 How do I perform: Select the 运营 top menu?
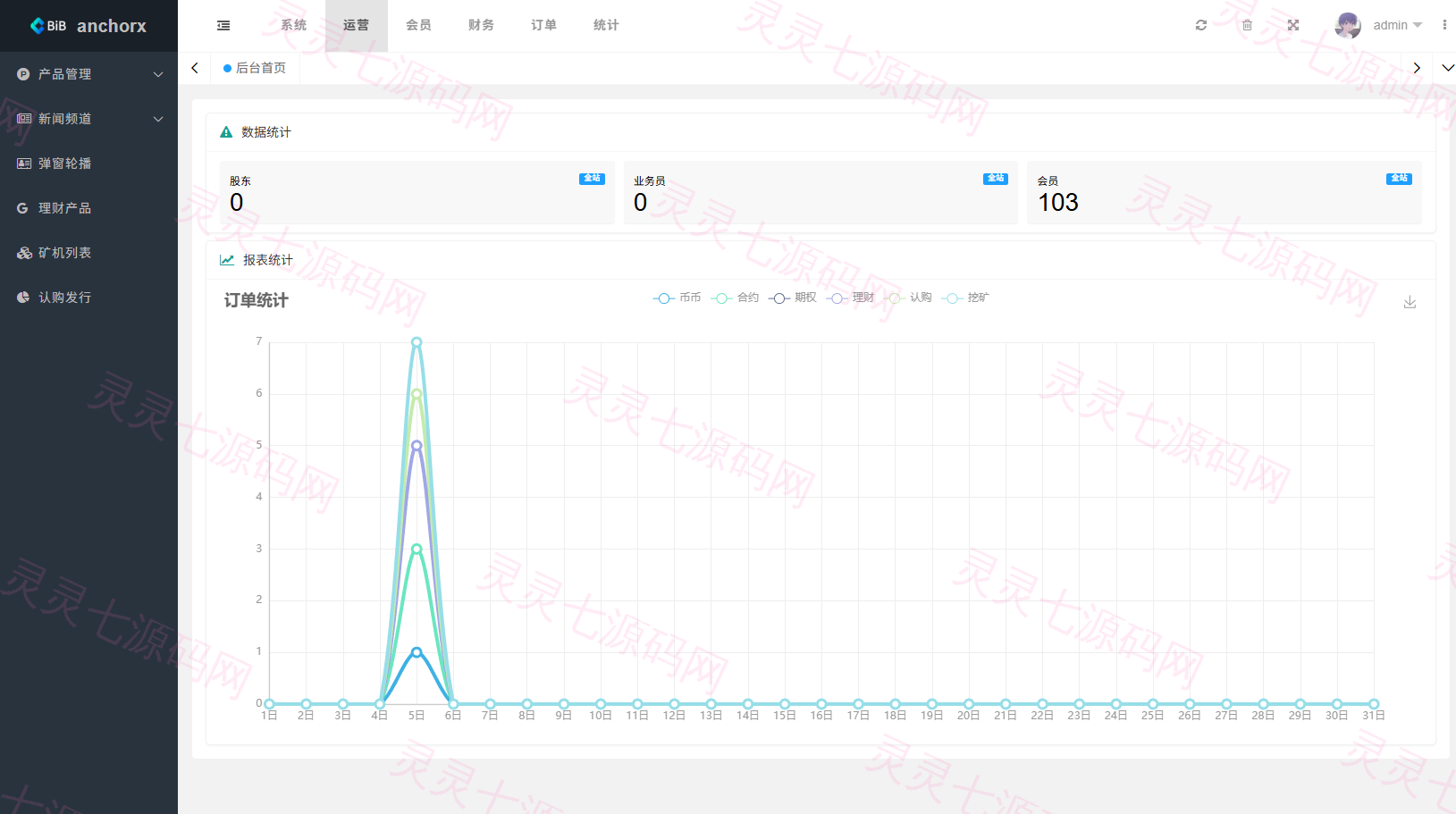tap(357, 25)
